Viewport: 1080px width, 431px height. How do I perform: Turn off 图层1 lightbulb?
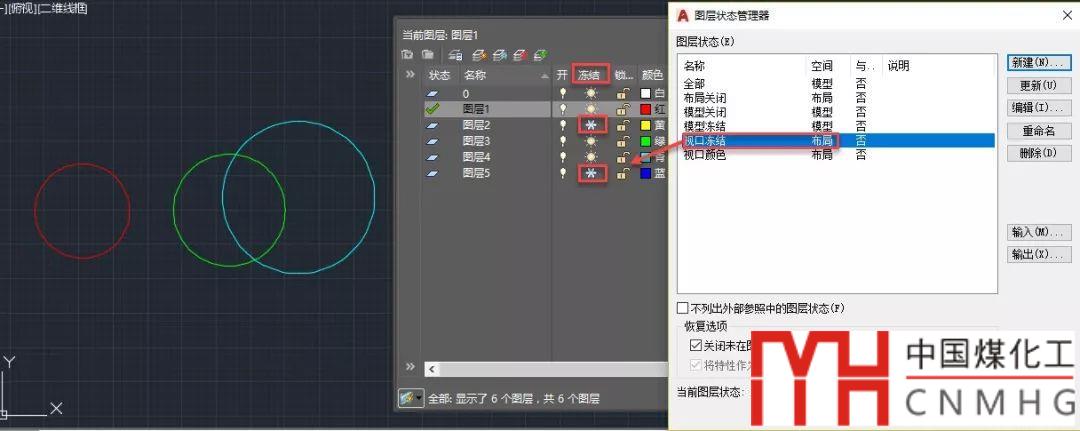coord(563,109)
